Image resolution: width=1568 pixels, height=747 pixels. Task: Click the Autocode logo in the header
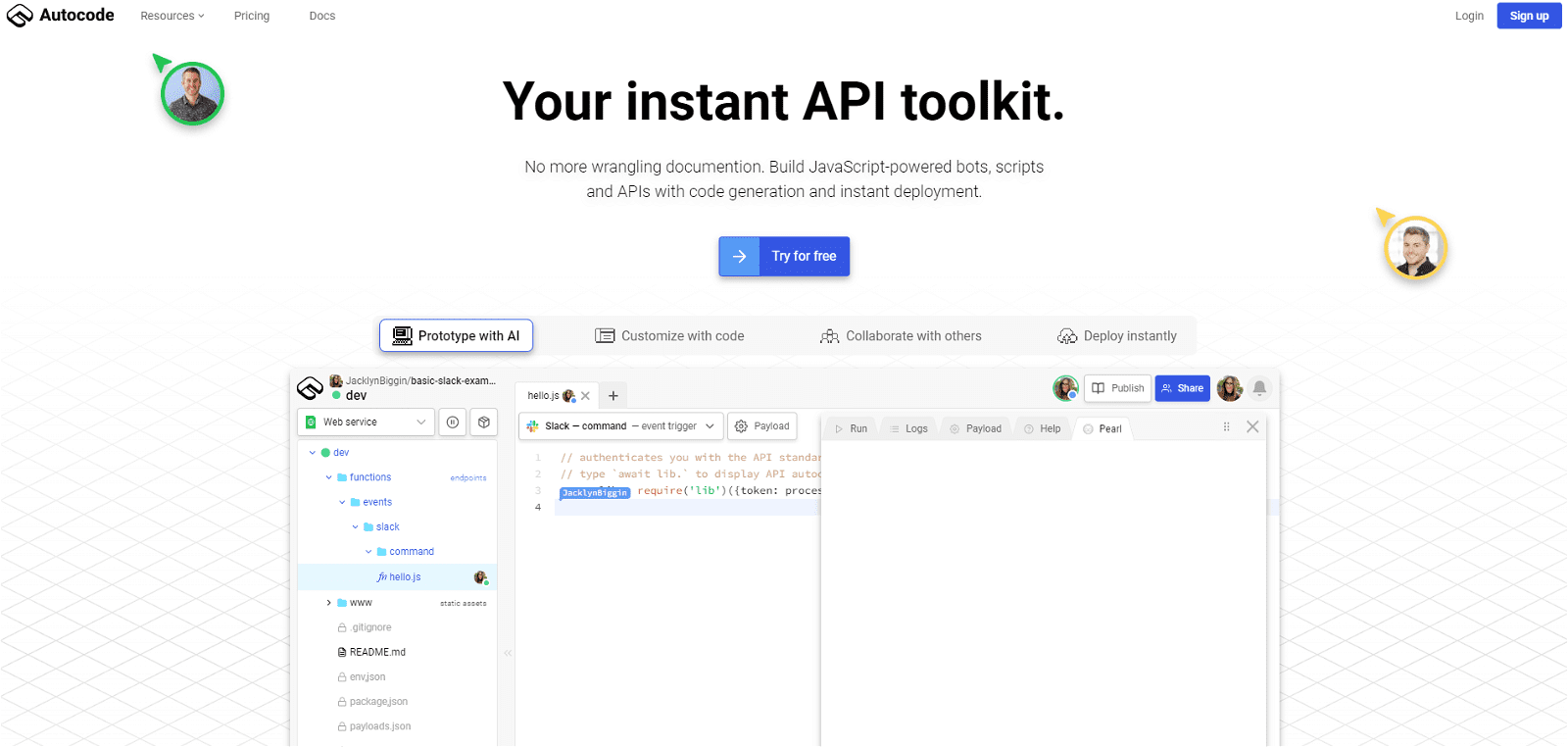(60, 16)
